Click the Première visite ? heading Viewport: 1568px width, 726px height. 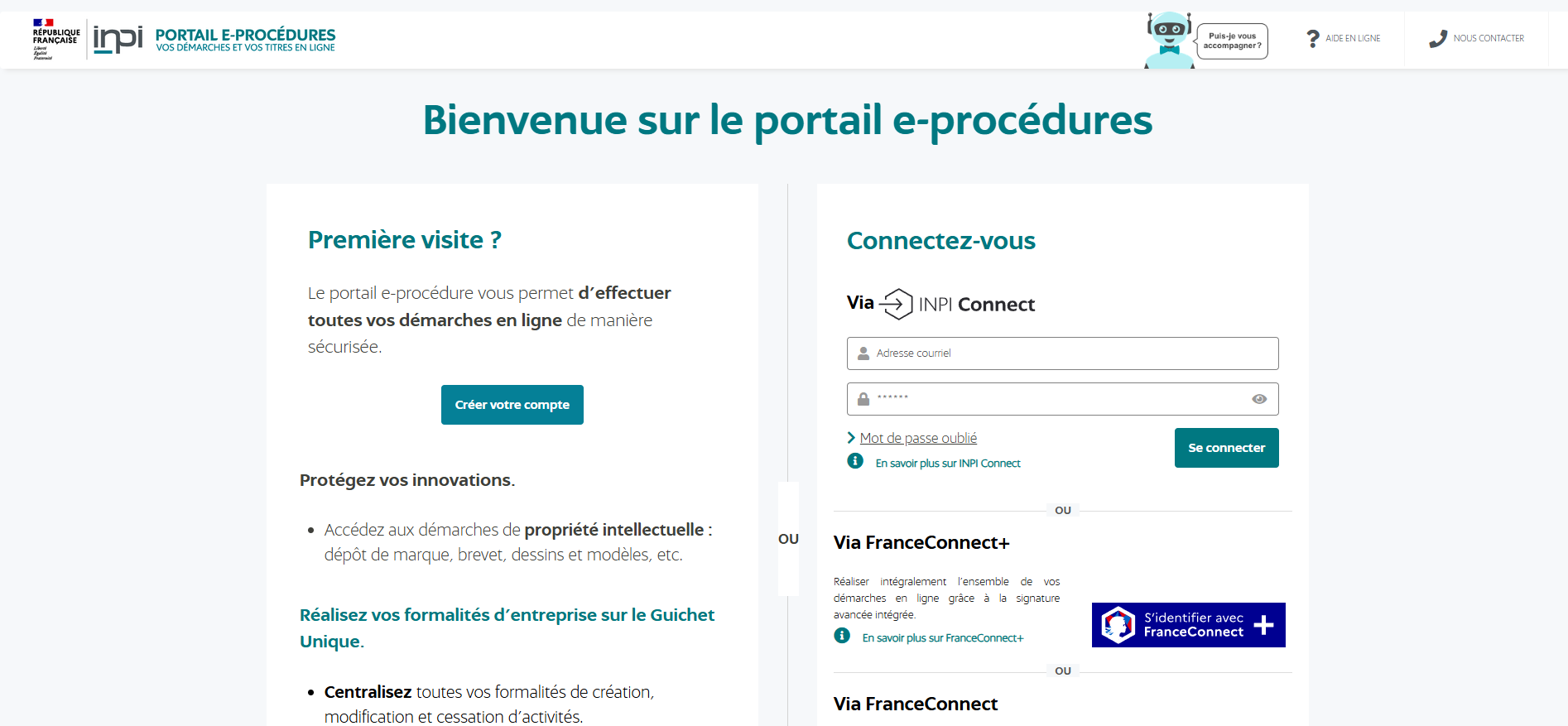[x=405, y=240]
